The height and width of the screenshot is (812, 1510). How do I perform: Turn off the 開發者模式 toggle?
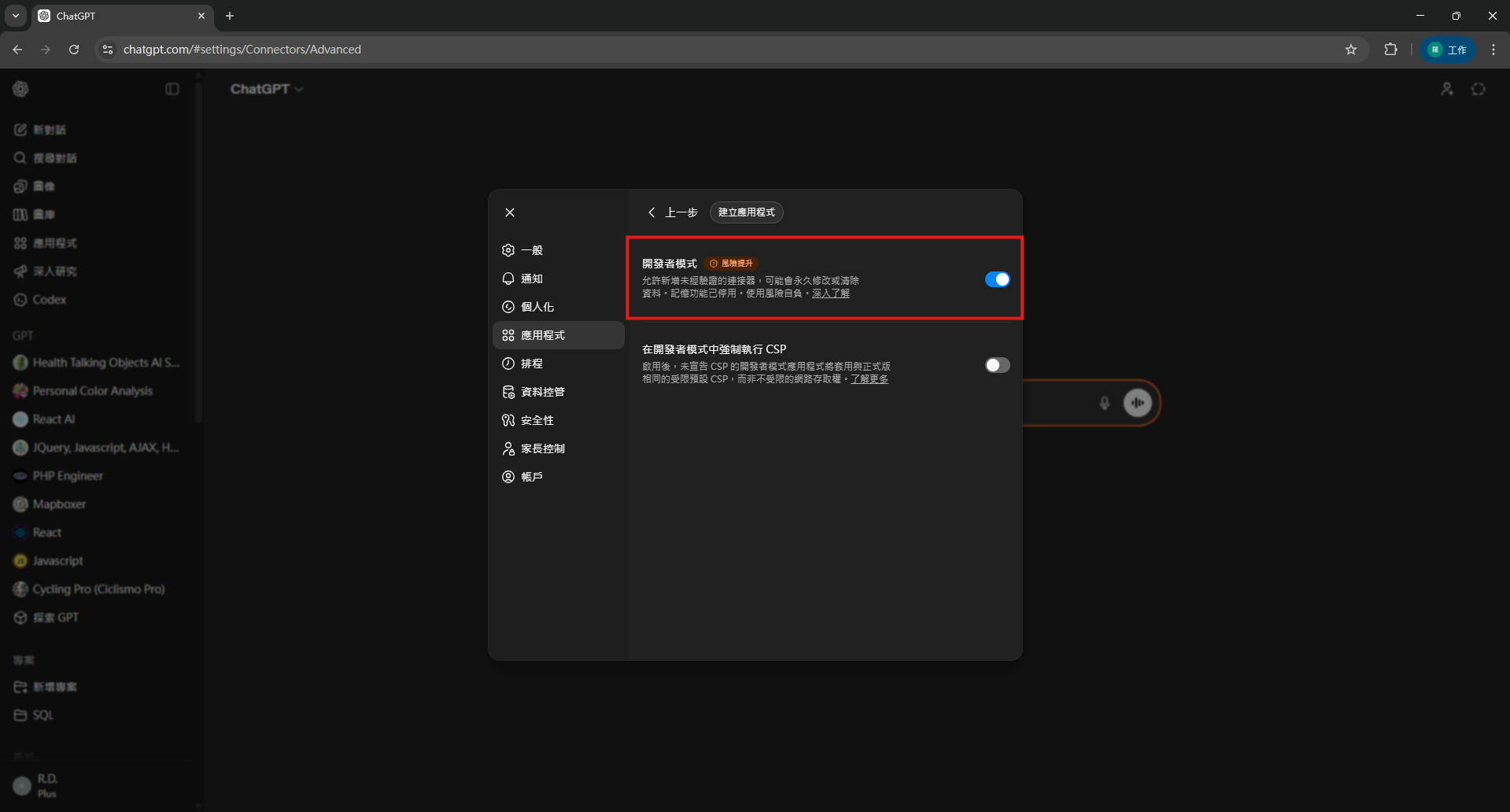[997, 279]
